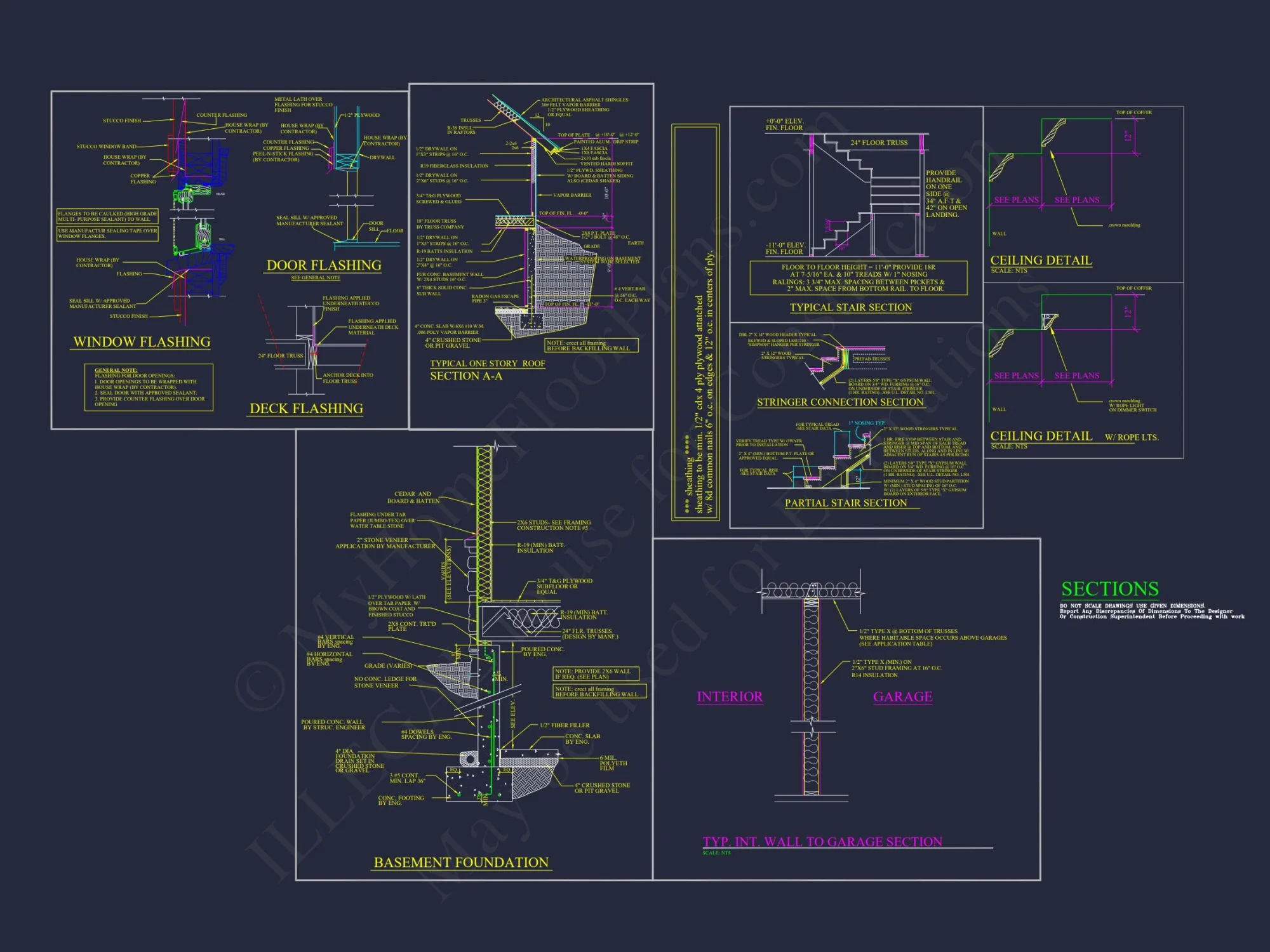Click the DOOR FLASHING title text

[324, 265]
